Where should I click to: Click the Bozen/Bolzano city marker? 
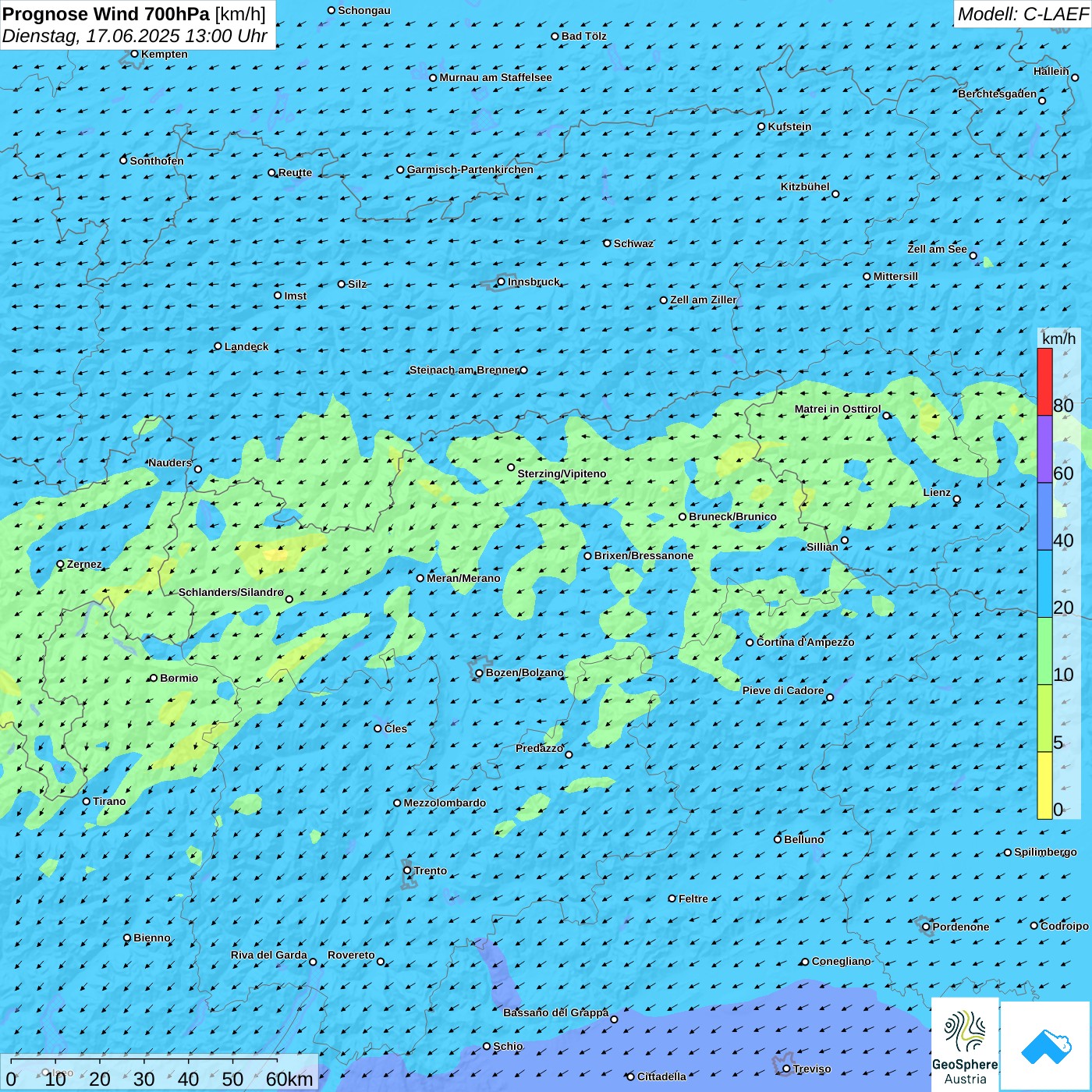(479, 673)
